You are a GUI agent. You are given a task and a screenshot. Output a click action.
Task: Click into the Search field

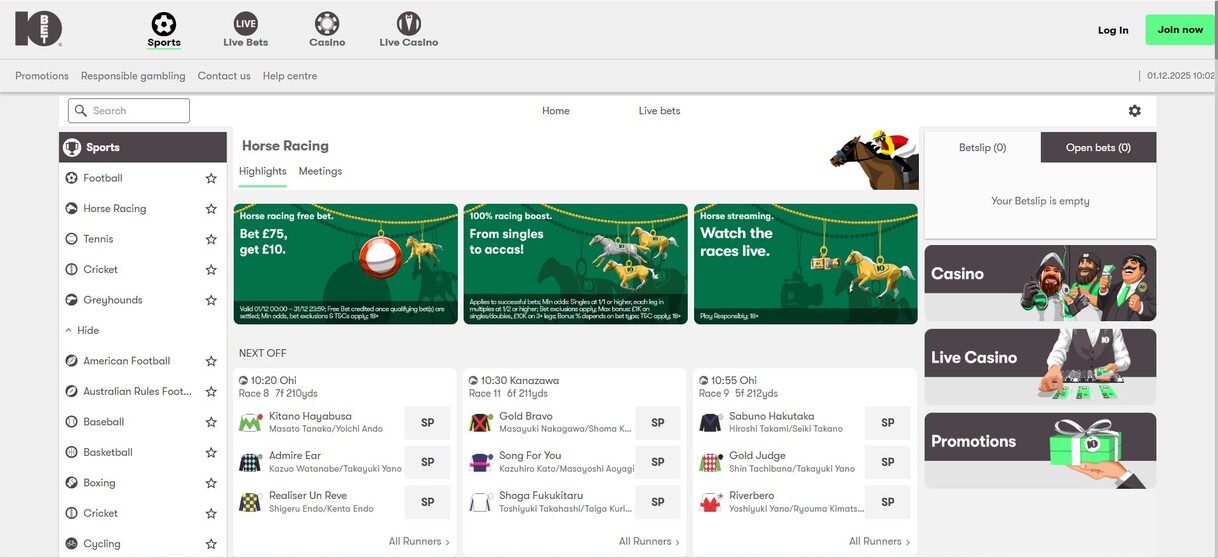[x=129, y=111]
